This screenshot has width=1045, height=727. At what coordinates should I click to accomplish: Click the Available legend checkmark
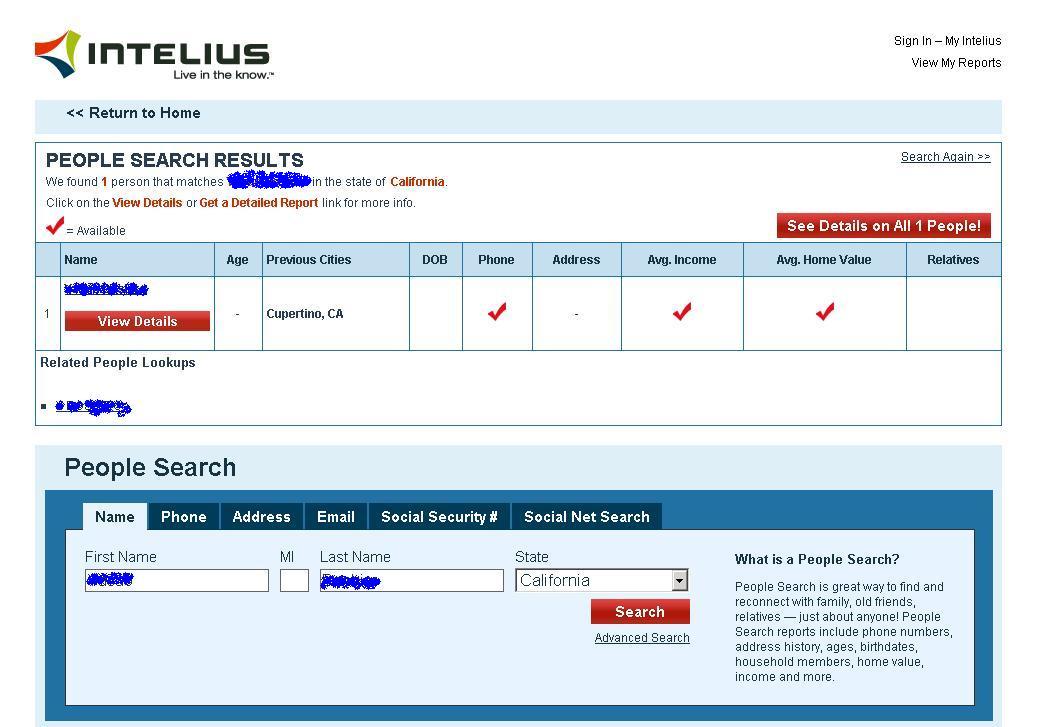55,226
